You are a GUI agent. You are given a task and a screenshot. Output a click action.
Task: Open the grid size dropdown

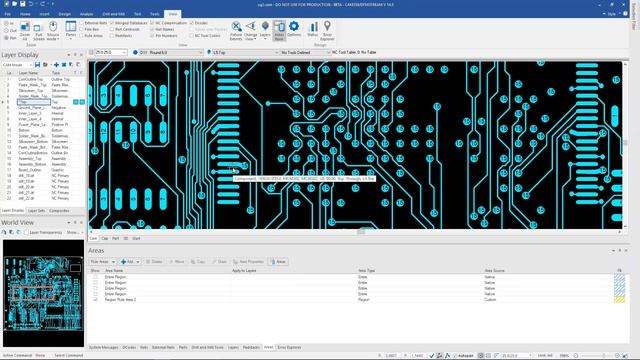(124, 52)
